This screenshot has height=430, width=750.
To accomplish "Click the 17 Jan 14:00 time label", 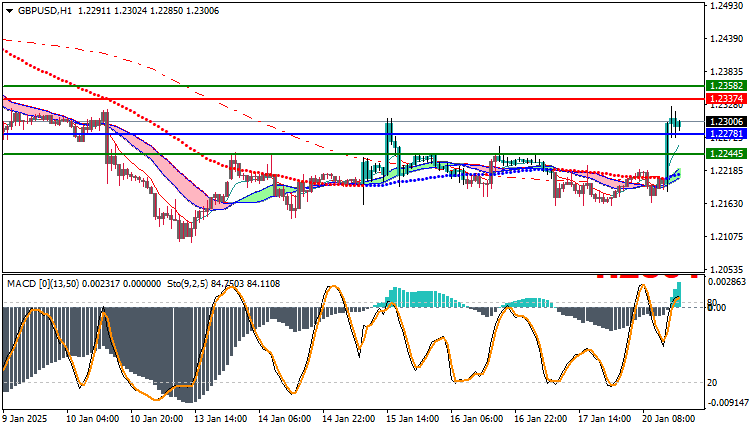I will point(605,419).
